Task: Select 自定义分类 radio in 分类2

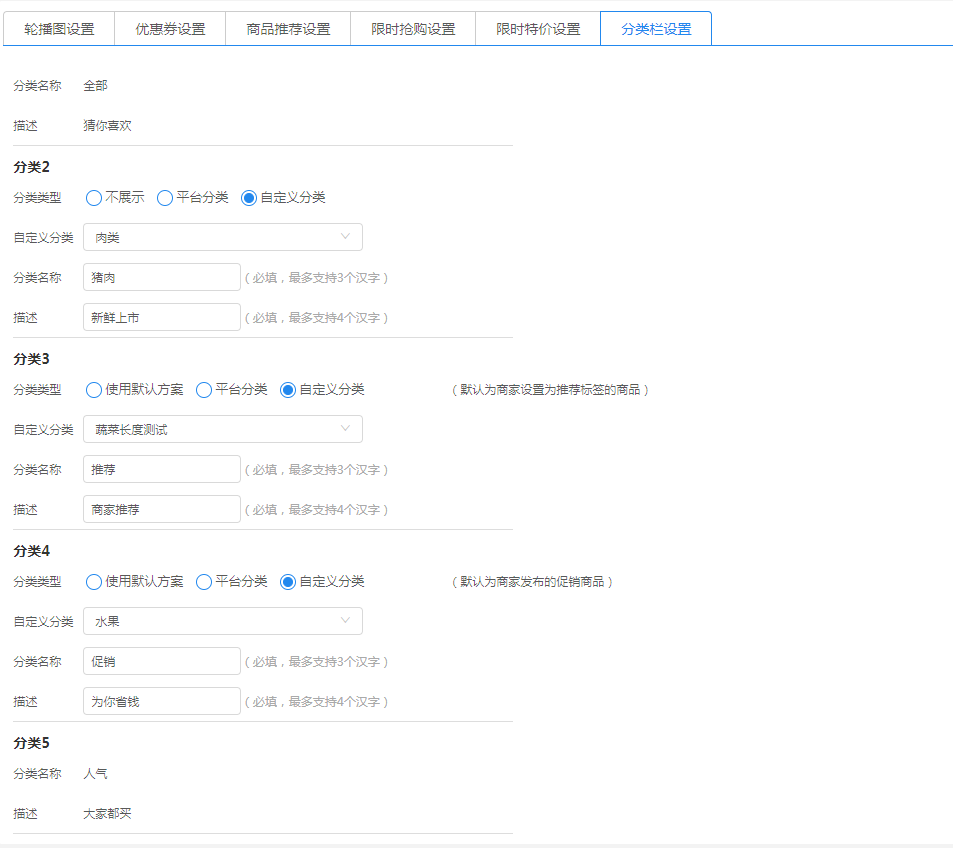Action: 249,198
